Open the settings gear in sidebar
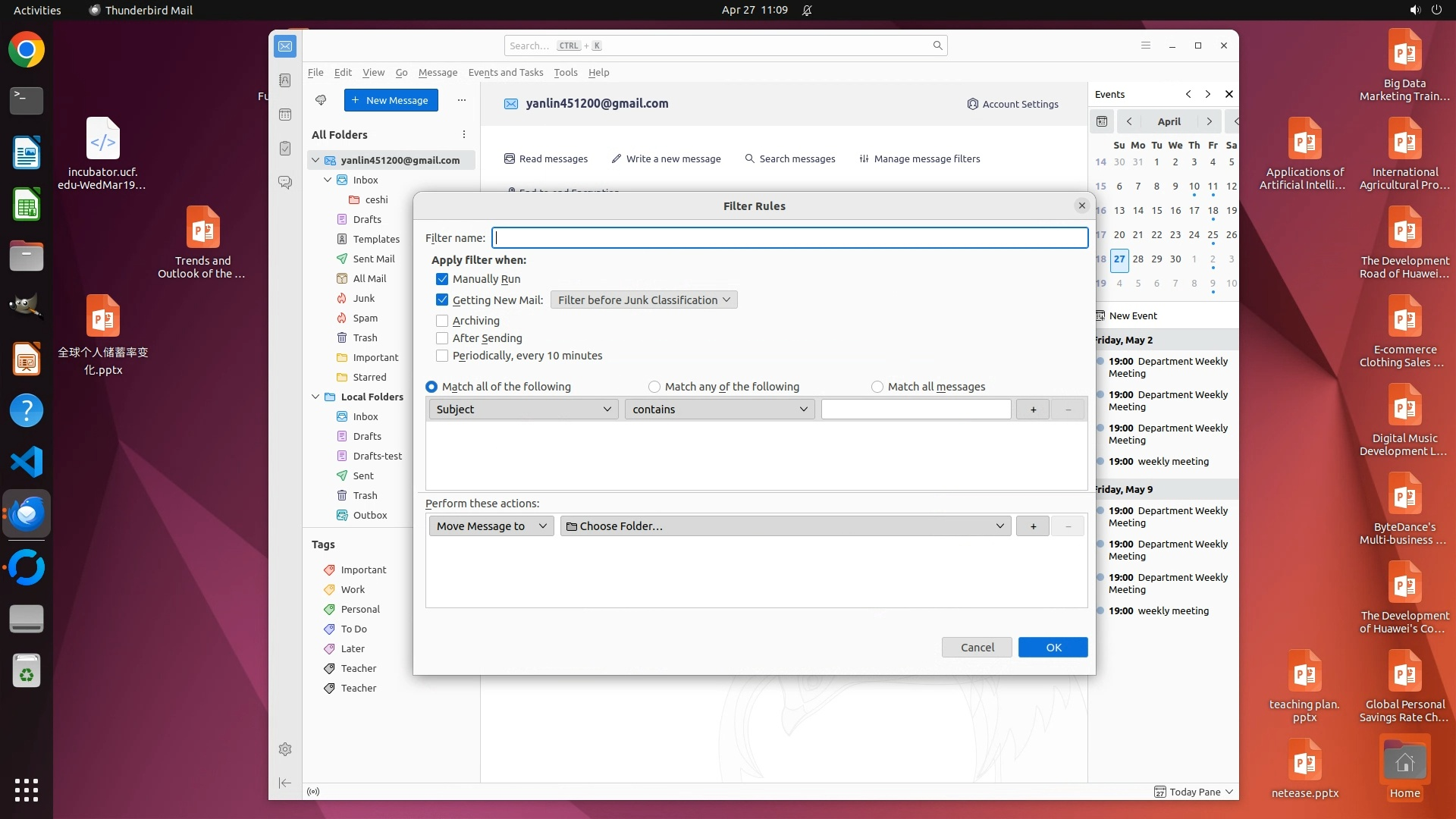Viewport: 1456px width, 819px height. point(285,749)
